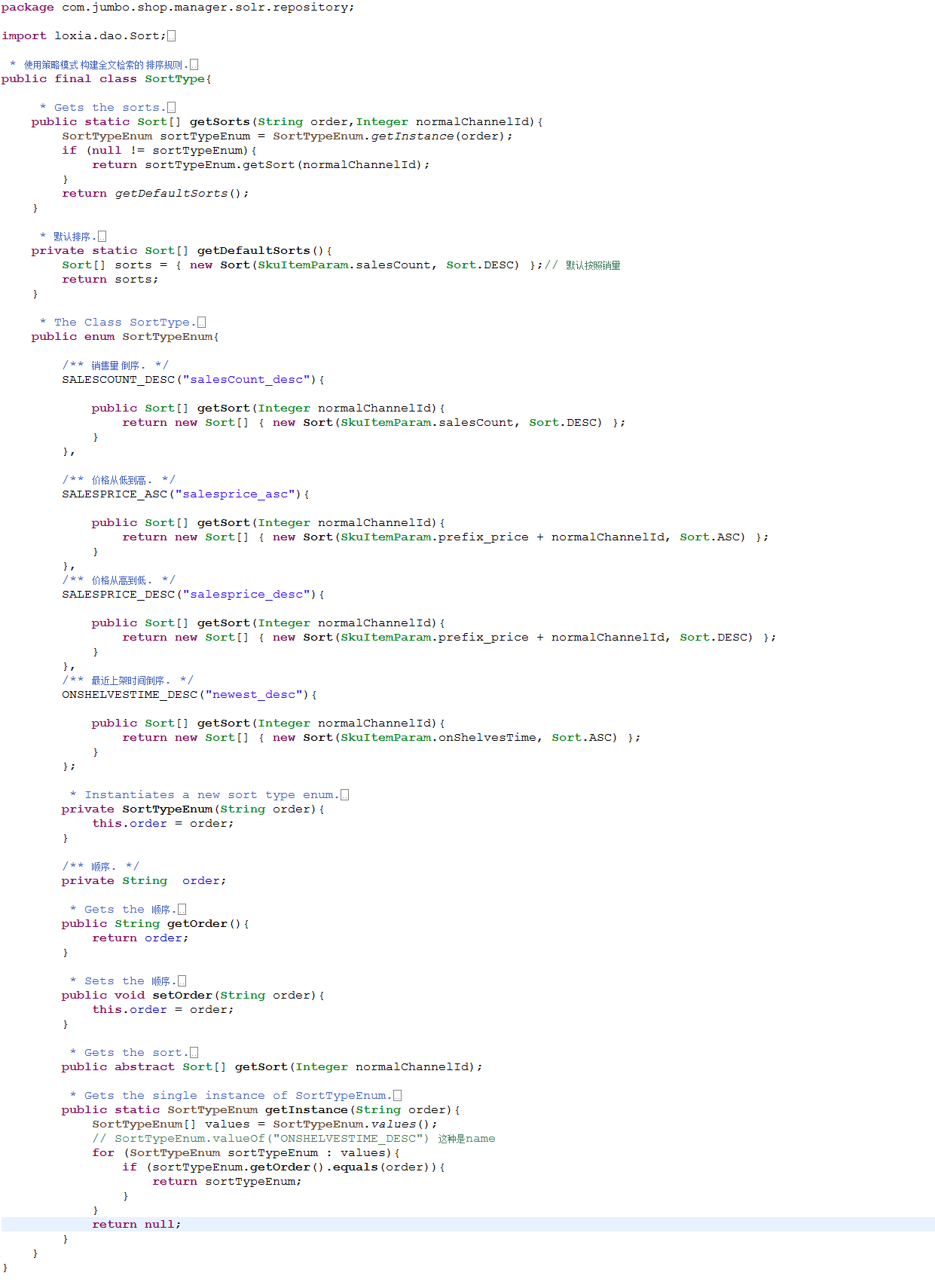Screen dimensions: 935x1288
Task: Click the "salesprice_asc" string literal
Action: point(235,494)
